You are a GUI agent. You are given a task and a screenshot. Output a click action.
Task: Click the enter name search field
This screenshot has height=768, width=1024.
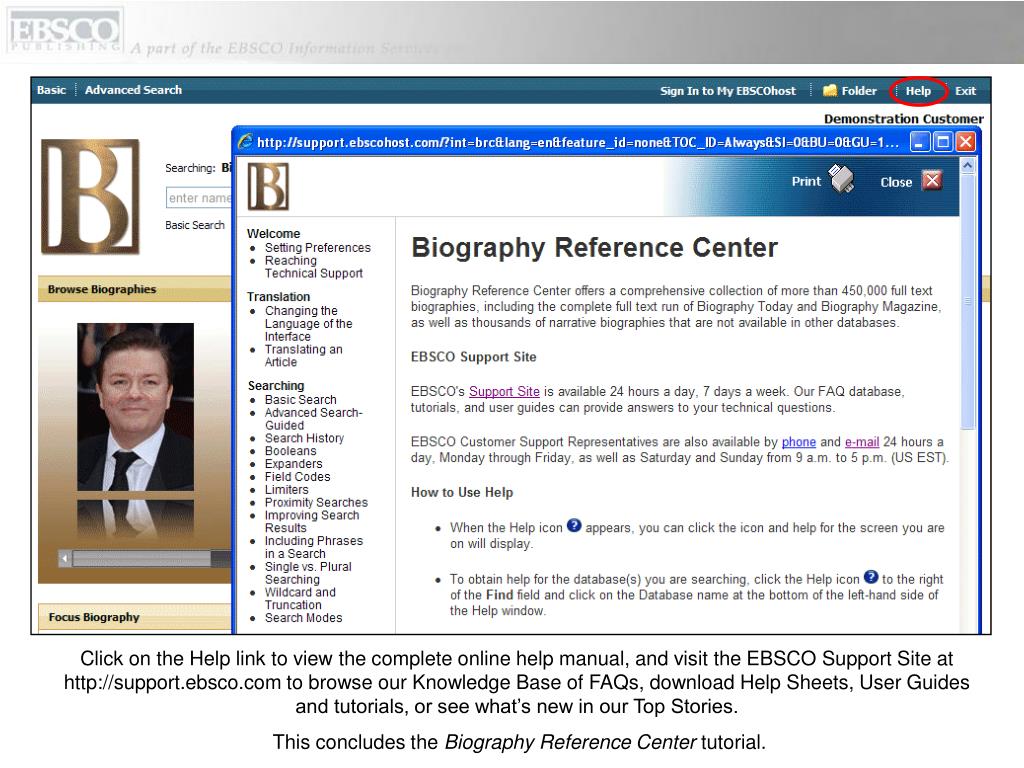click(x=199, y=198)
